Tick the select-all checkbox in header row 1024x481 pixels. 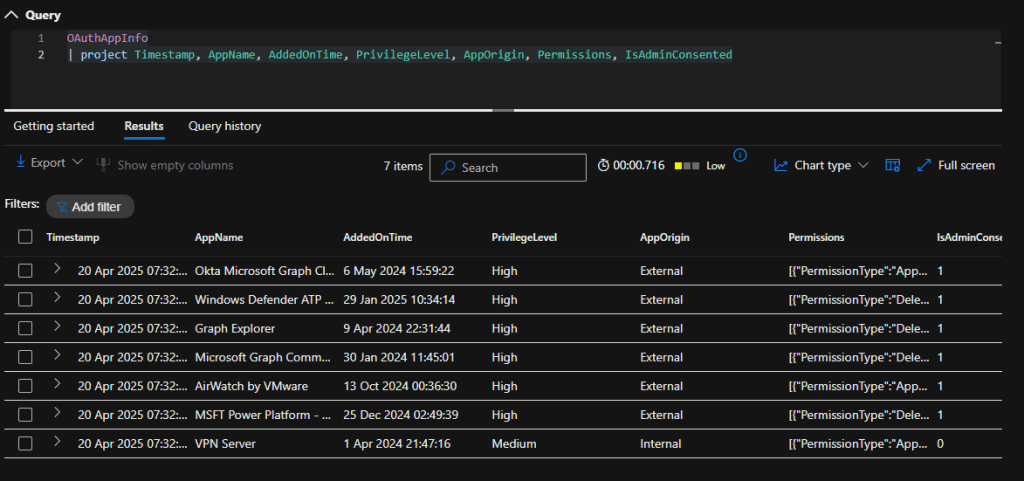click(x=25, y=237)
